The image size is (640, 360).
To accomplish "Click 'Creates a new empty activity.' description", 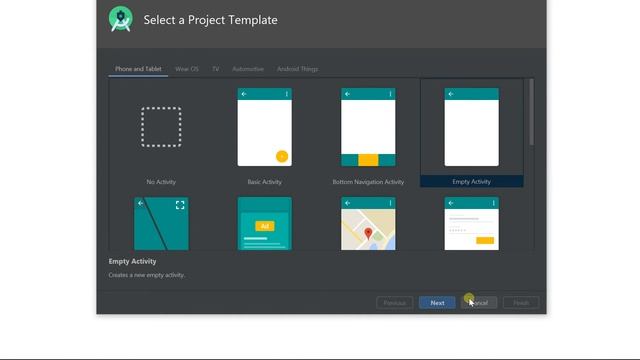I will pos(147,275).
